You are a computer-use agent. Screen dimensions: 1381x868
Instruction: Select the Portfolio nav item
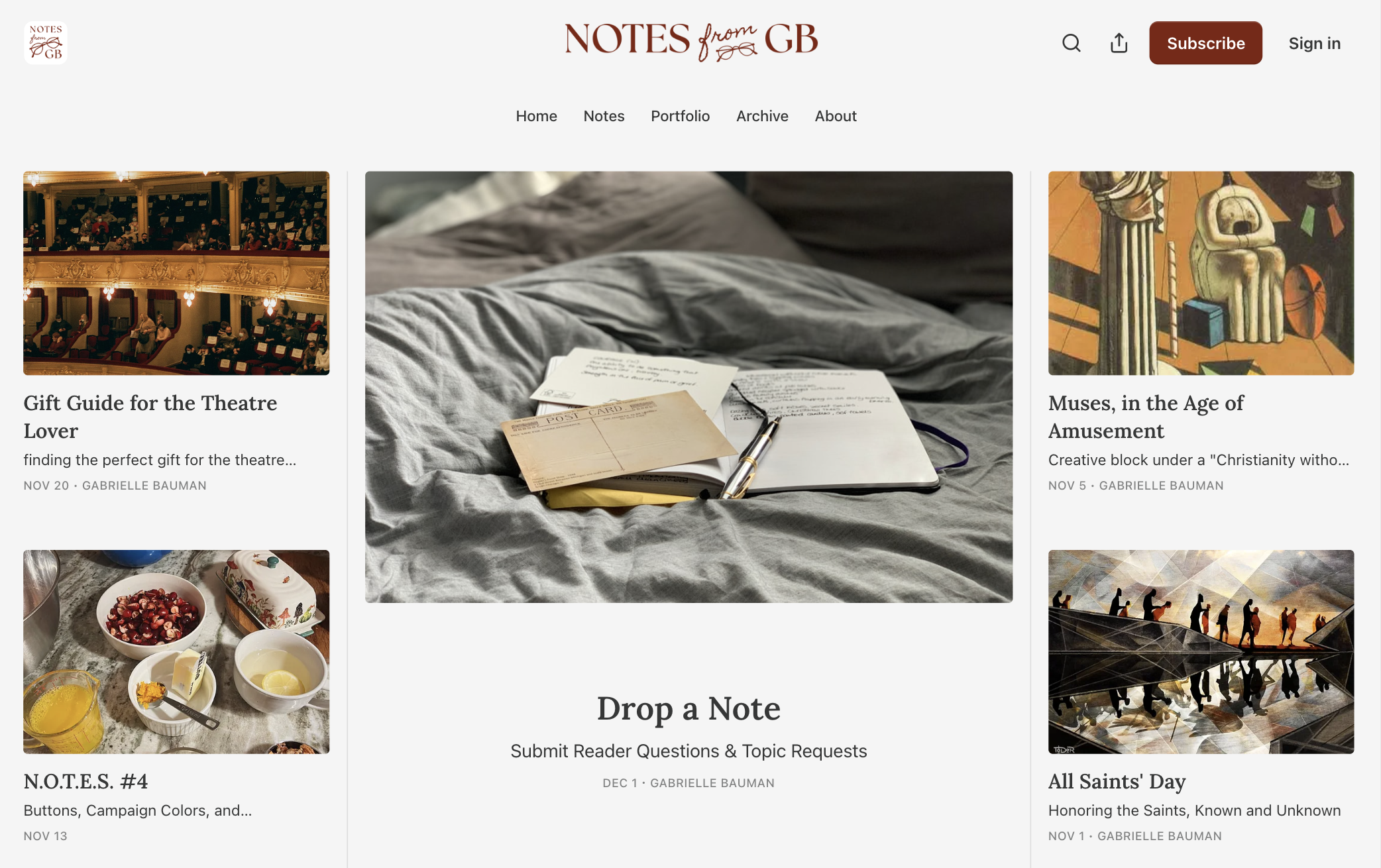click(680, 116)
